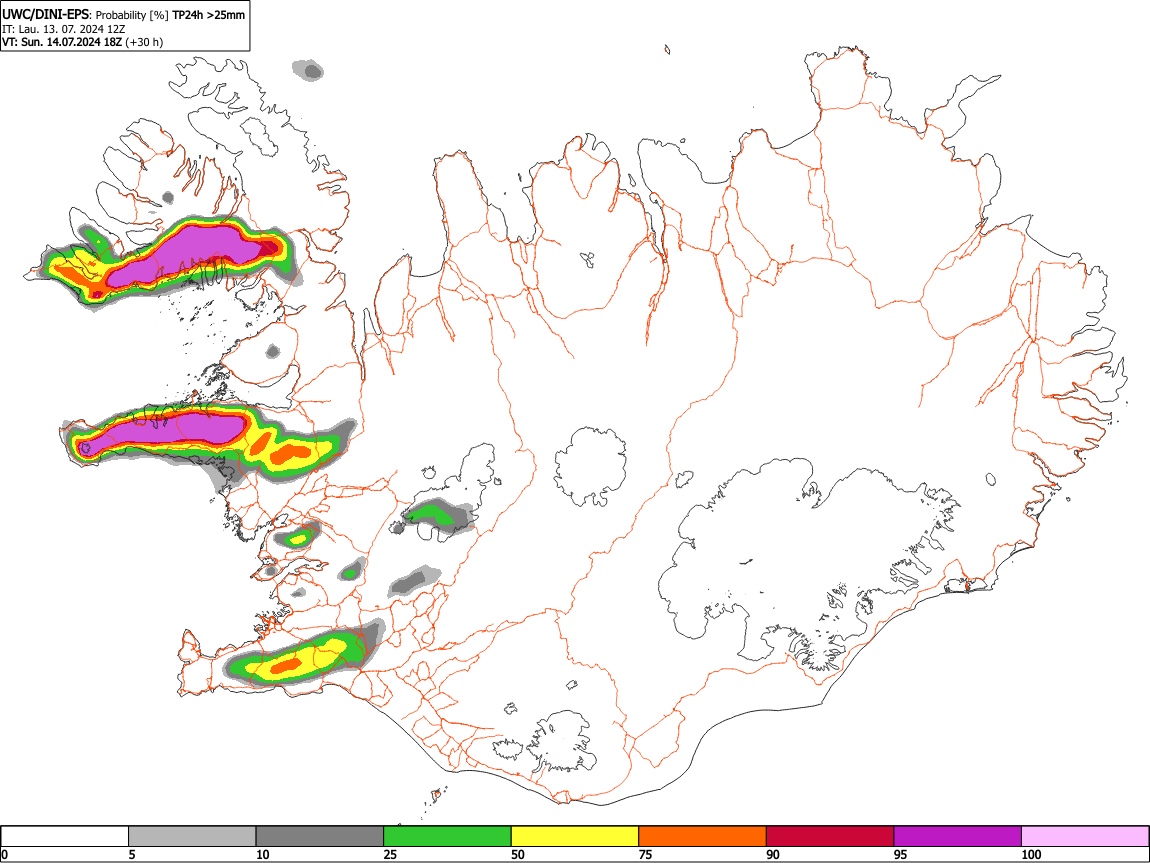Click the title text 'UWC/DINI-EPS'
The height and width of the screenshot is (863, 1150).
[45, 14]
